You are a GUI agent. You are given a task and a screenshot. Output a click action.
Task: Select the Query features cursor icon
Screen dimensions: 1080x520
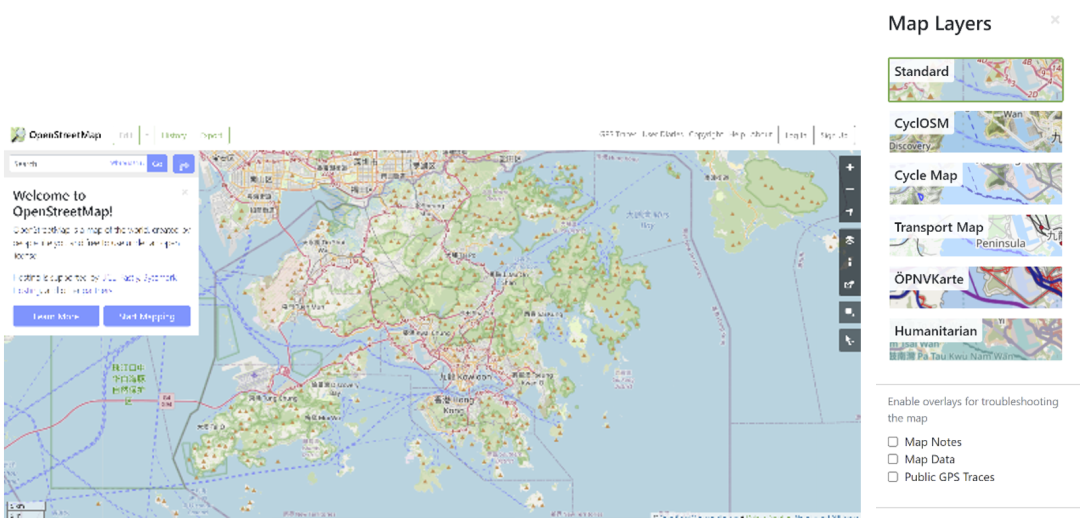[x=850, y=340]
